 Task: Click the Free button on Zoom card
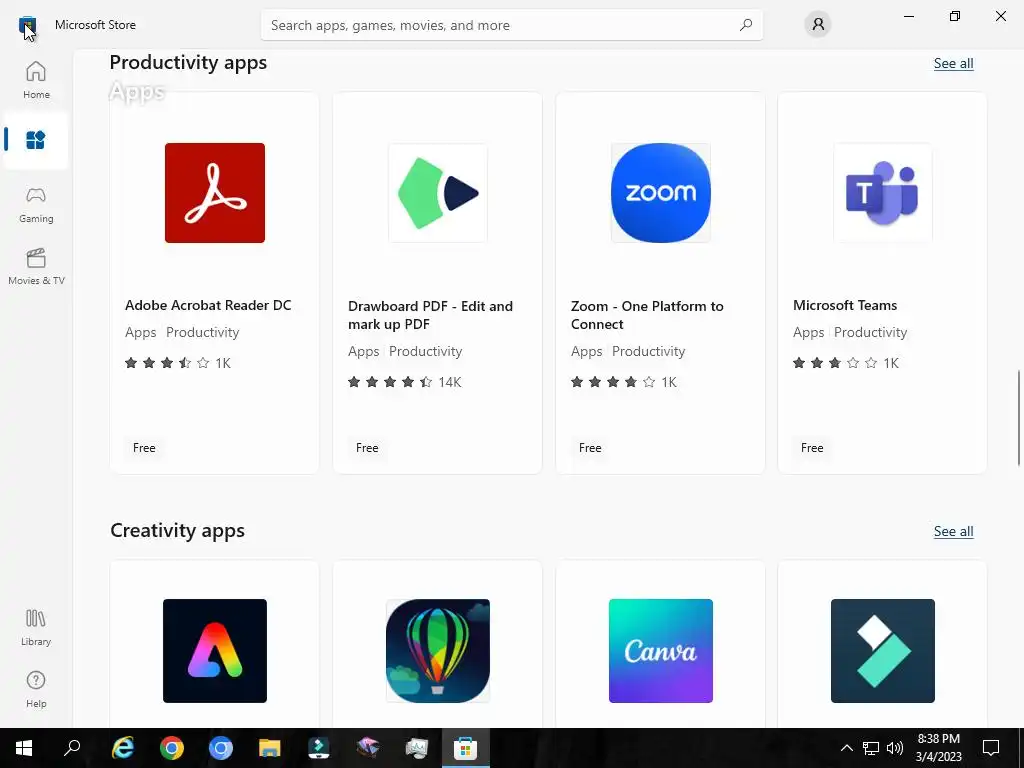tap(590, 447)
